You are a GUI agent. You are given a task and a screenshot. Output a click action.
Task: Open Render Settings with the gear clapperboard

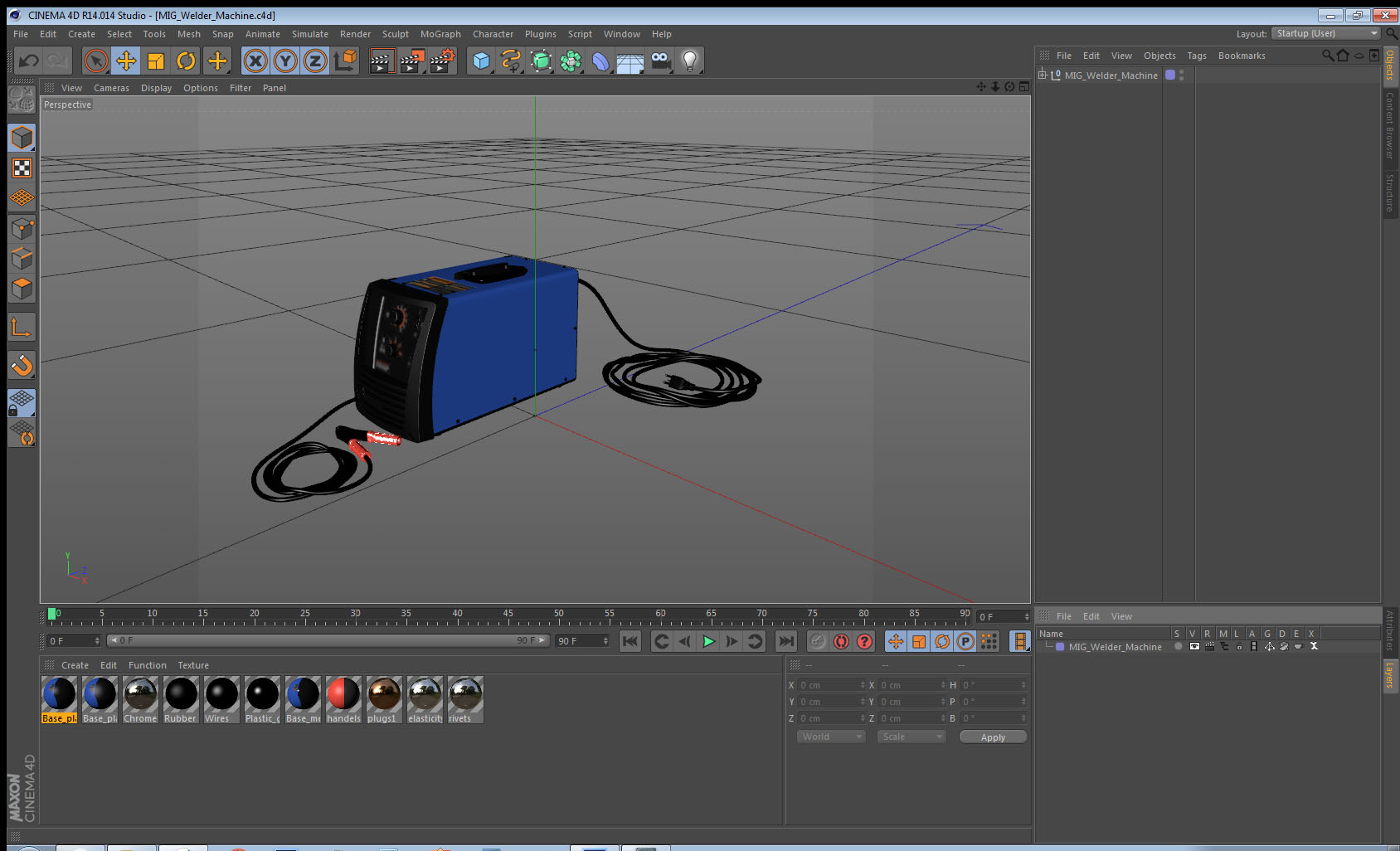[x=443, y=61]
